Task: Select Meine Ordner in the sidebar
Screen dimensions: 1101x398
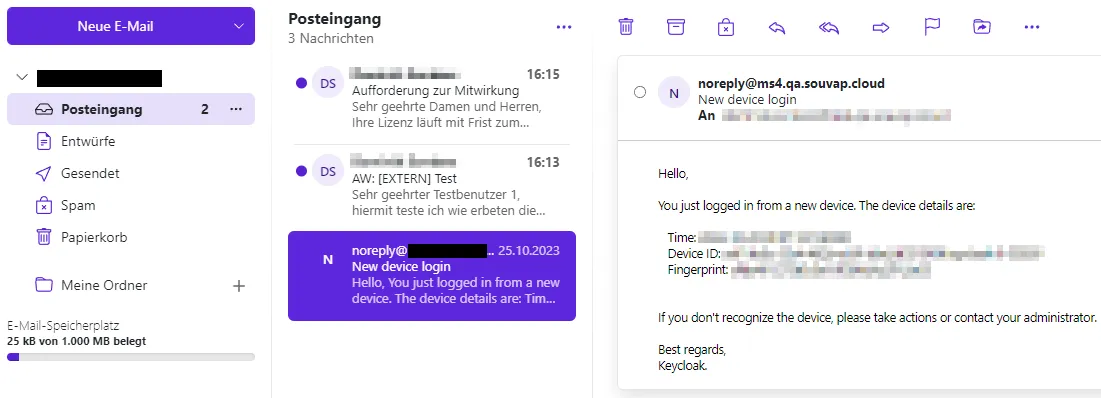Action: (104, 286)
